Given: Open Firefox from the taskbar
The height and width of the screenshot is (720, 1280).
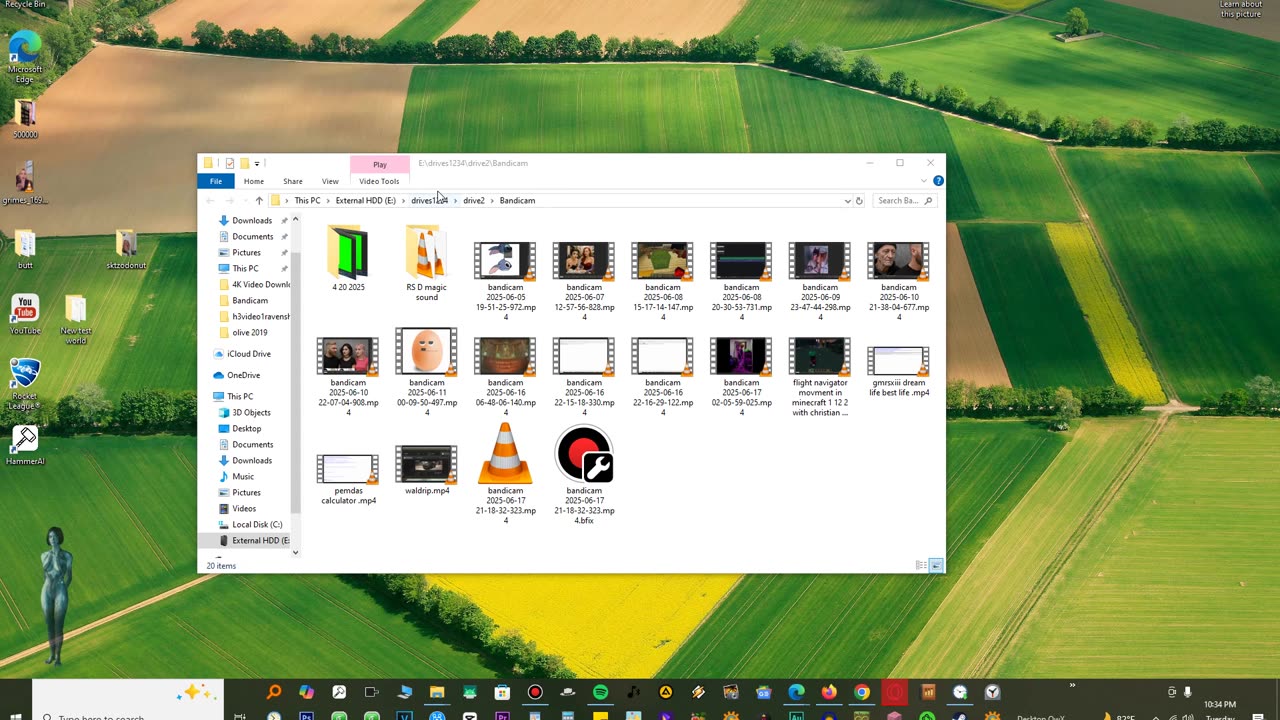Looking at the screenshot, I should [x=829, y=692].
